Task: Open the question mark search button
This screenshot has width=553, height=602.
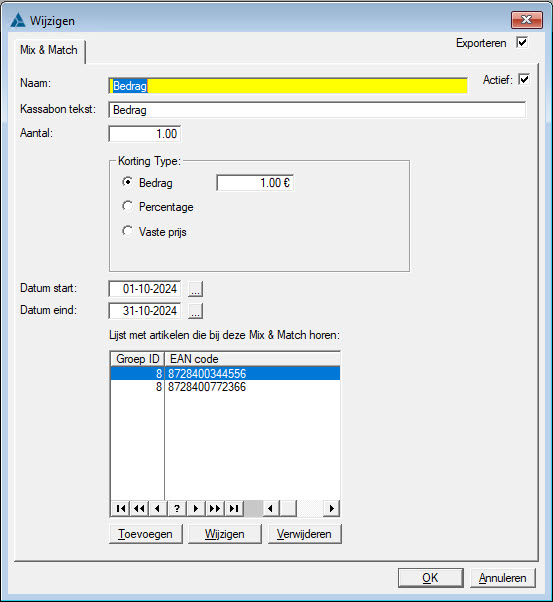Action: click(177, 509)
